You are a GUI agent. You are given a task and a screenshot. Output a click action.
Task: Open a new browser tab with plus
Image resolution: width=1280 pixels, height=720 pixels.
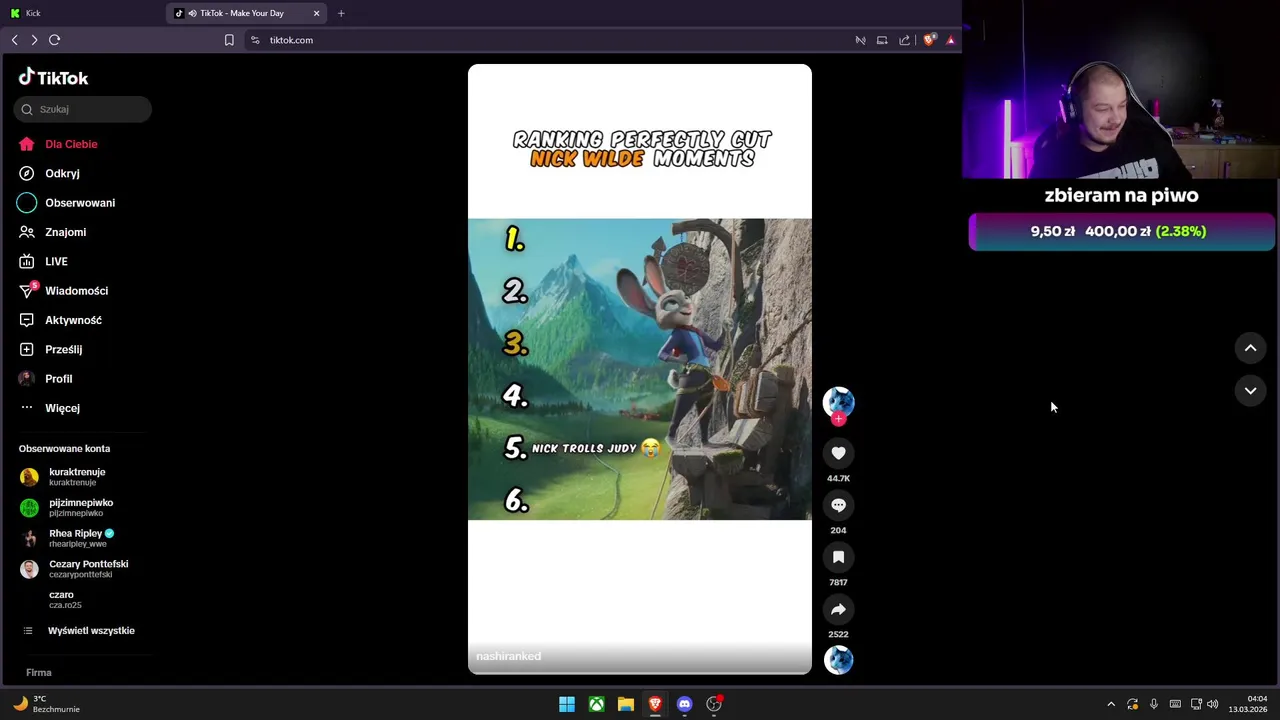pyautogui.click(x=341, y=13)
